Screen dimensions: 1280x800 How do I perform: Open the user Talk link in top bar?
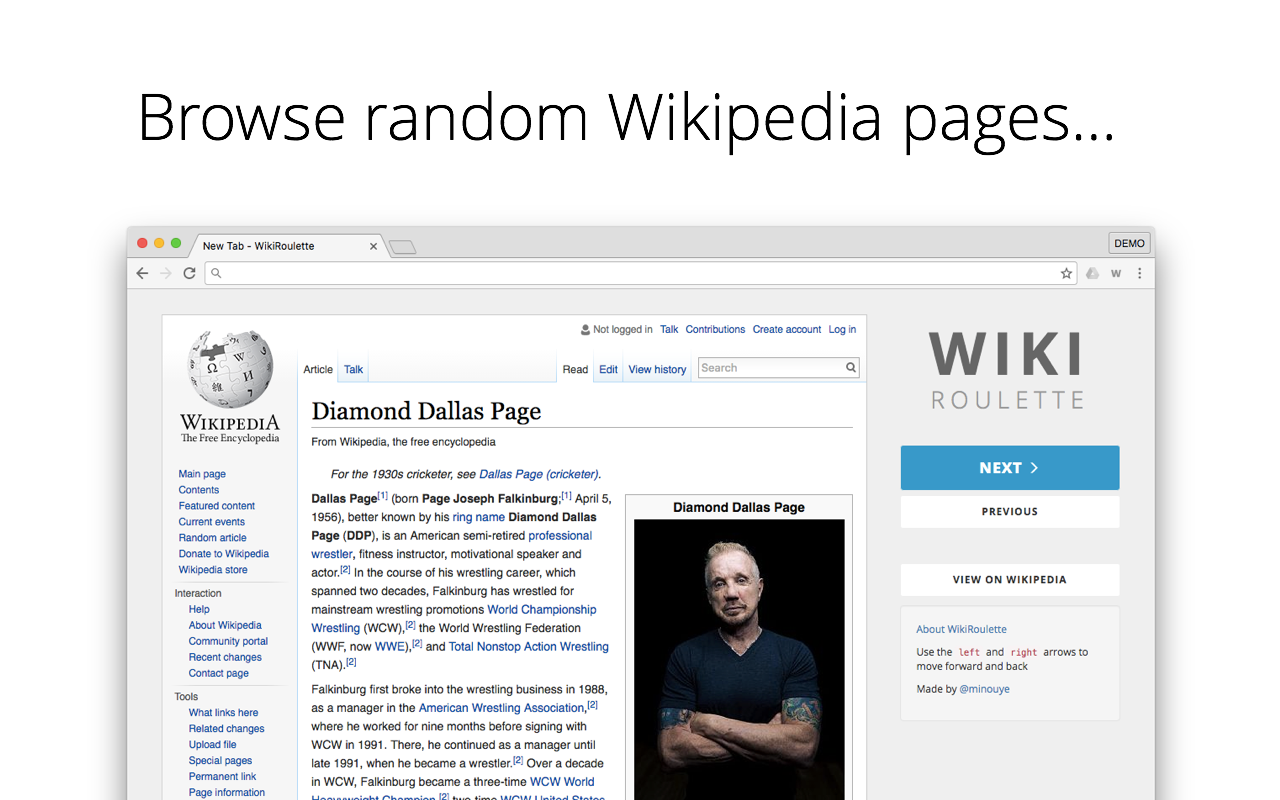tap(669, 329)
